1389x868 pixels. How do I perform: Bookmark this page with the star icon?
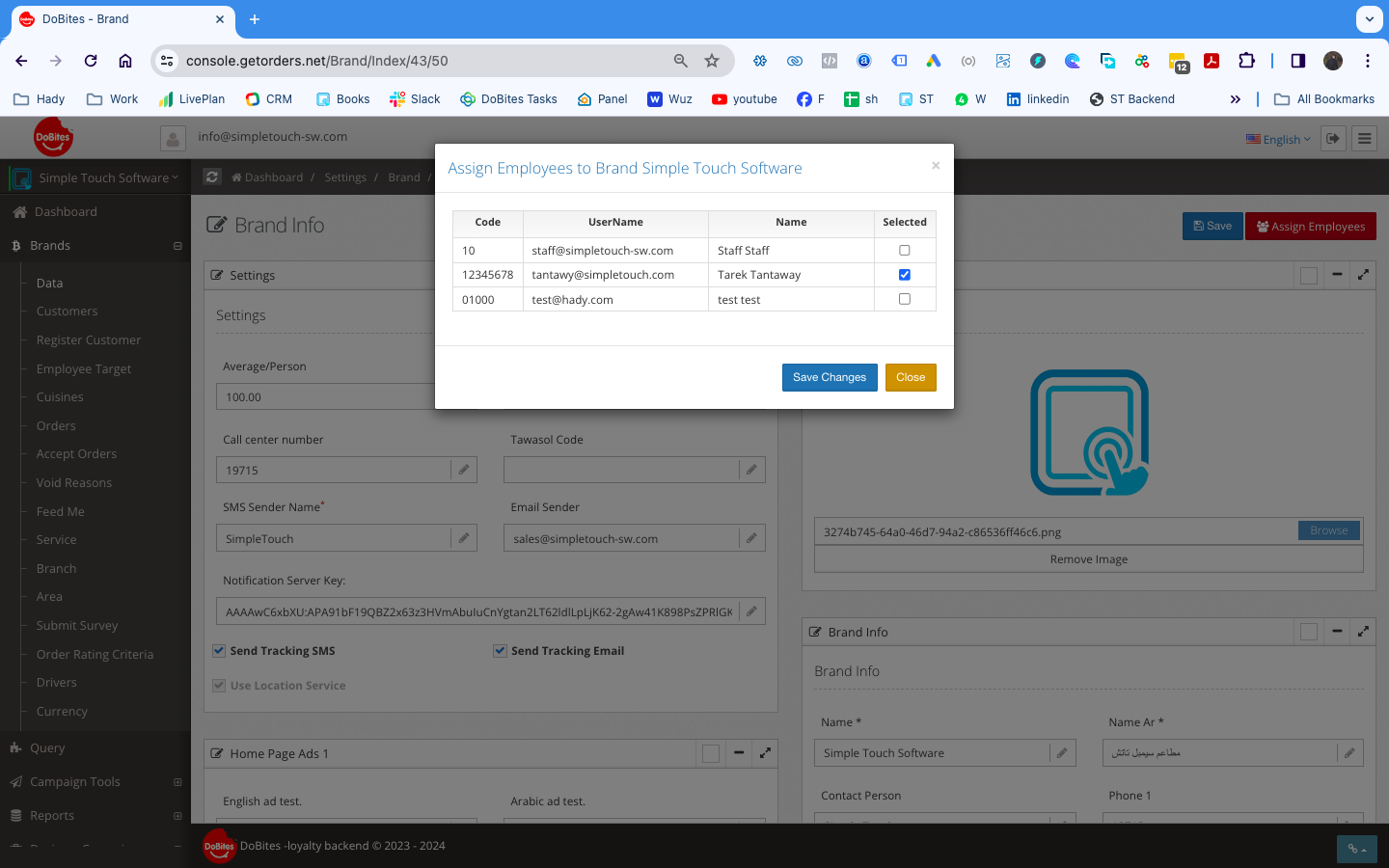[712, 61]
